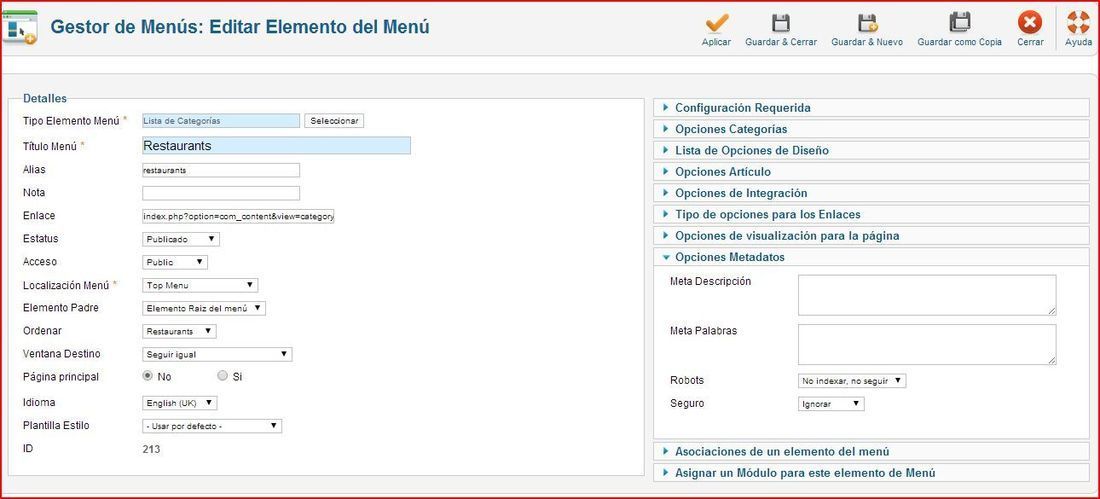Expand Tipo de opciones para los Enlaces
Viewport: 1100px width, 499px height.
pos(871,214)
